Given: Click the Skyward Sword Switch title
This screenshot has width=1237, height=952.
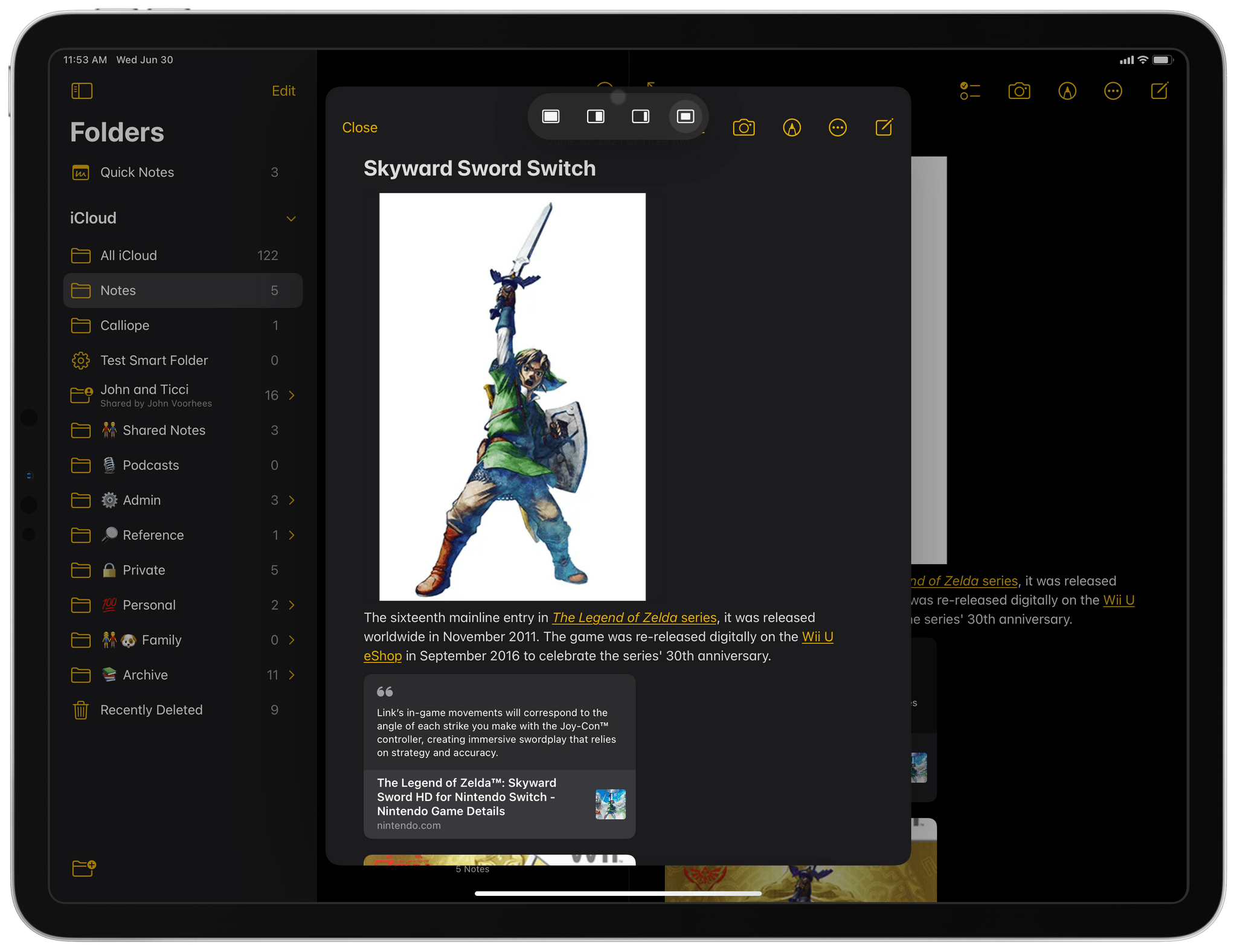Looking at the screenshot, I should (480, 169).
